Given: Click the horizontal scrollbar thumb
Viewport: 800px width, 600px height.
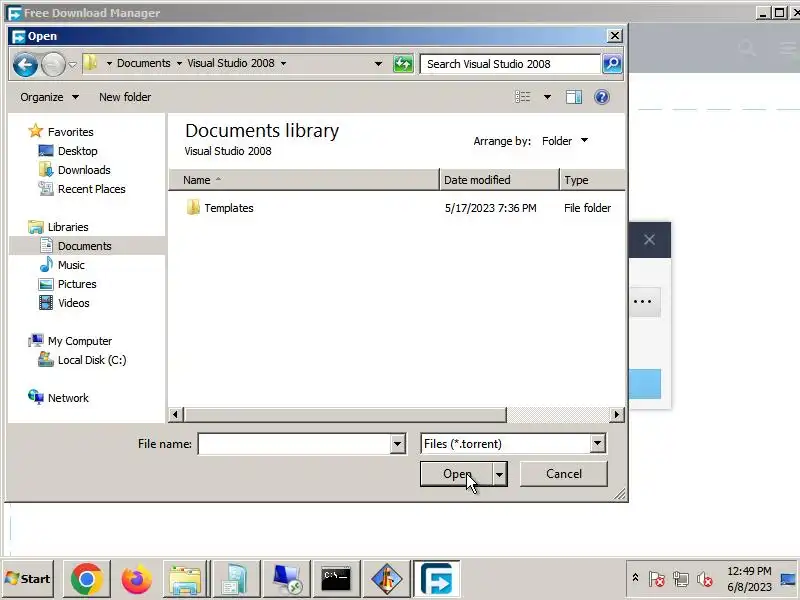Looking at the screenshot, I should point(345,414).
